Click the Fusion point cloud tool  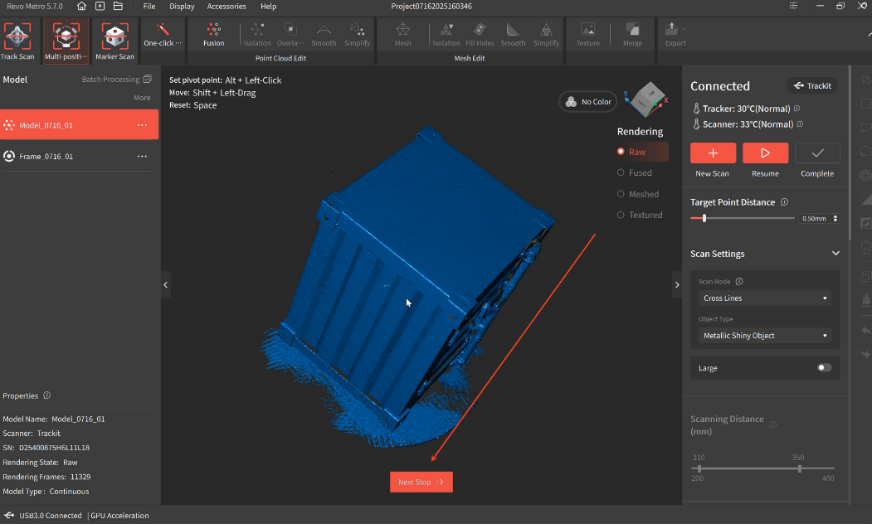pyautogui.click(x=213, y=34)
